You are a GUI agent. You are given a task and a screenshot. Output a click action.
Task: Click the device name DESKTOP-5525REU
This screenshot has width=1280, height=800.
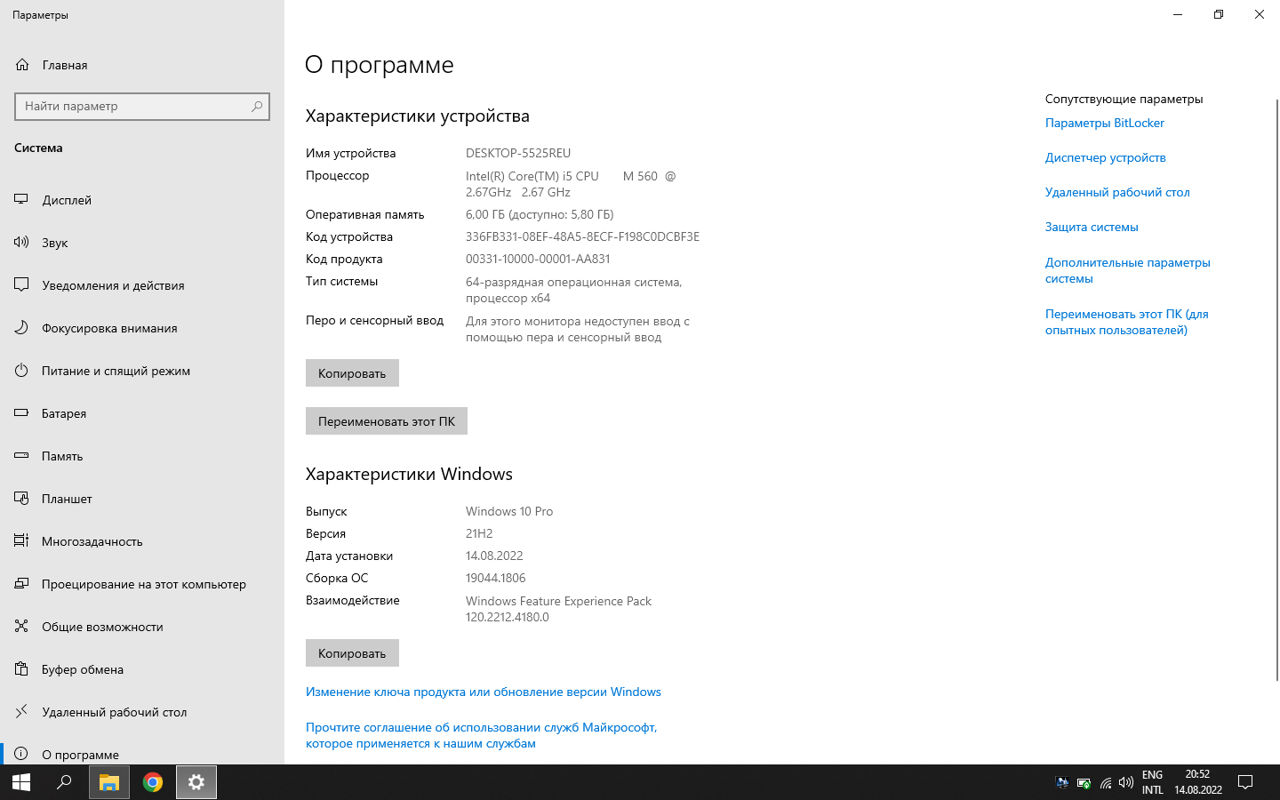click(x=518, y=153)
